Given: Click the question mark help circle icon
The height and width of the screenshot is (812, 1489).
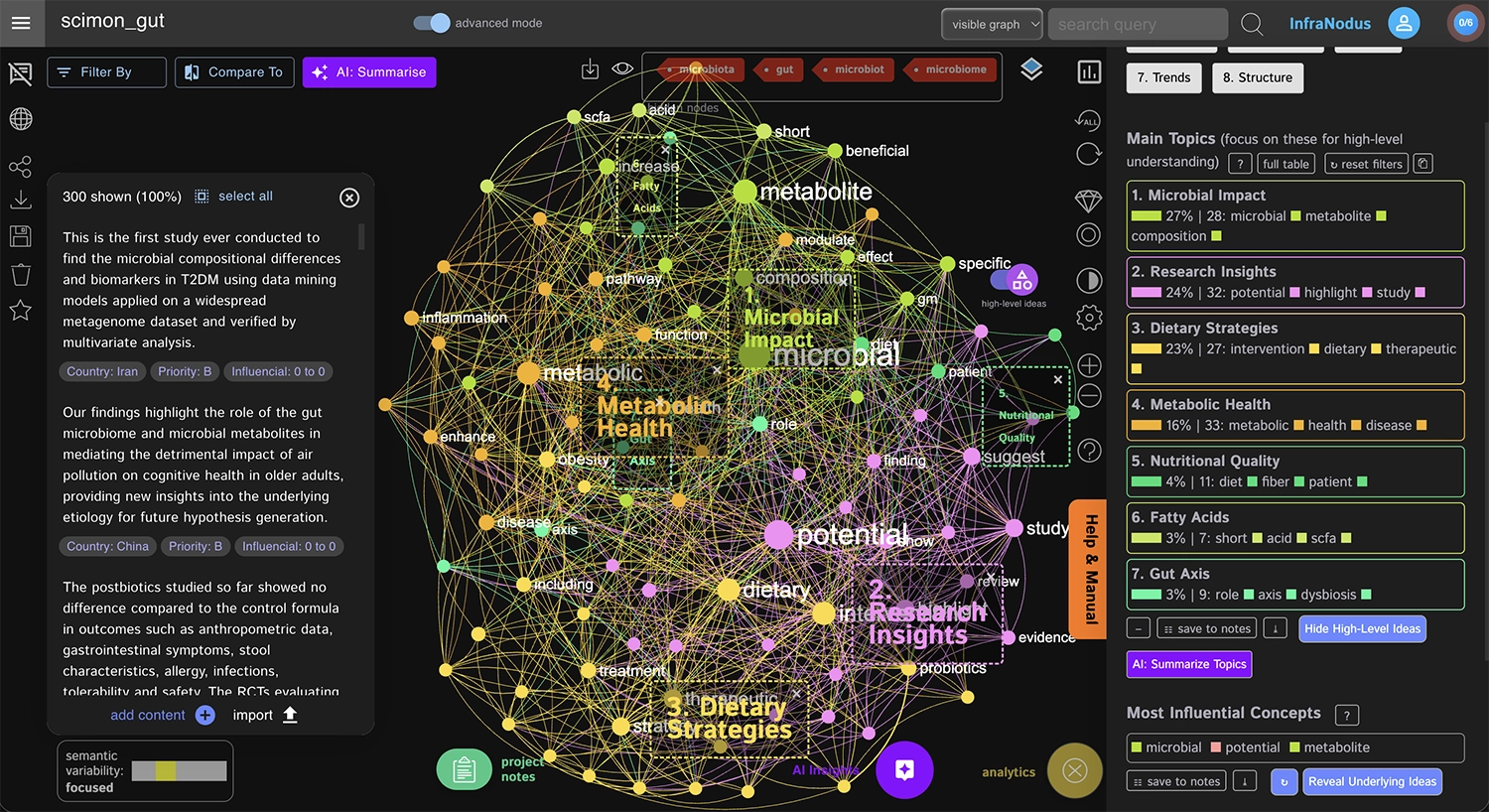Looking at the screenshot, I should point(1089,451).
